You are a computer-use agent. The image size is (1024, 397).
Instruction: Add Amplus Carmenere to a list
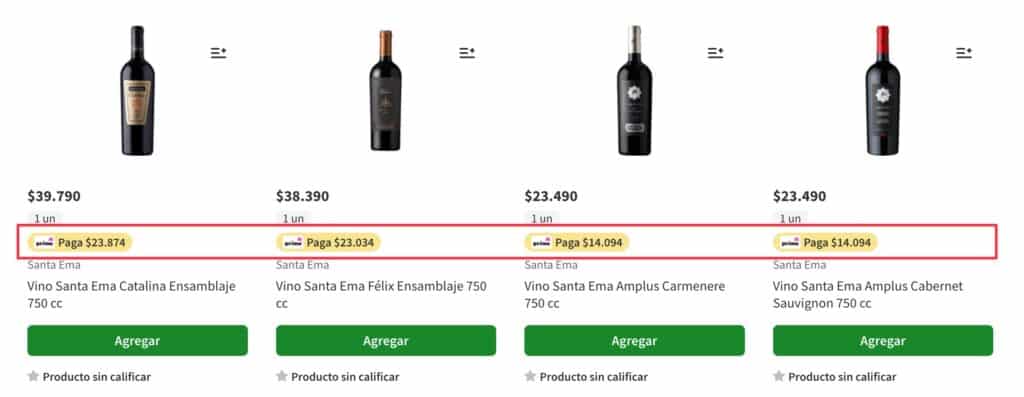715,53
